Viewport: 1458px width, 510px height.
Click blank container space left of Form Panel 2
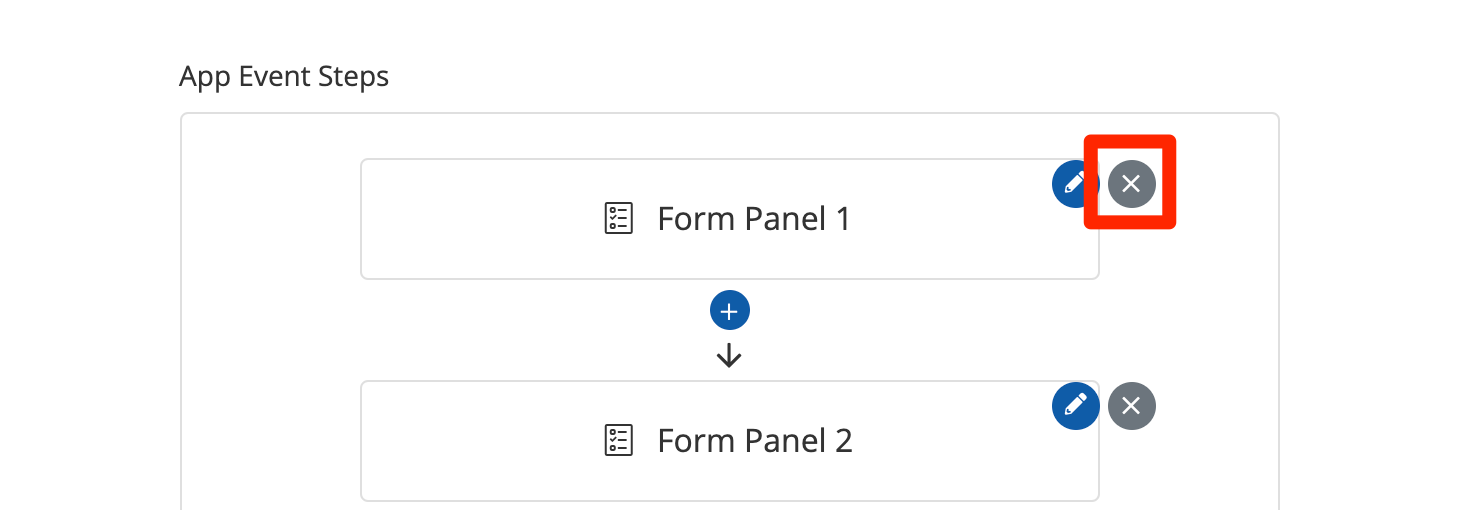(x=270, y=442)
